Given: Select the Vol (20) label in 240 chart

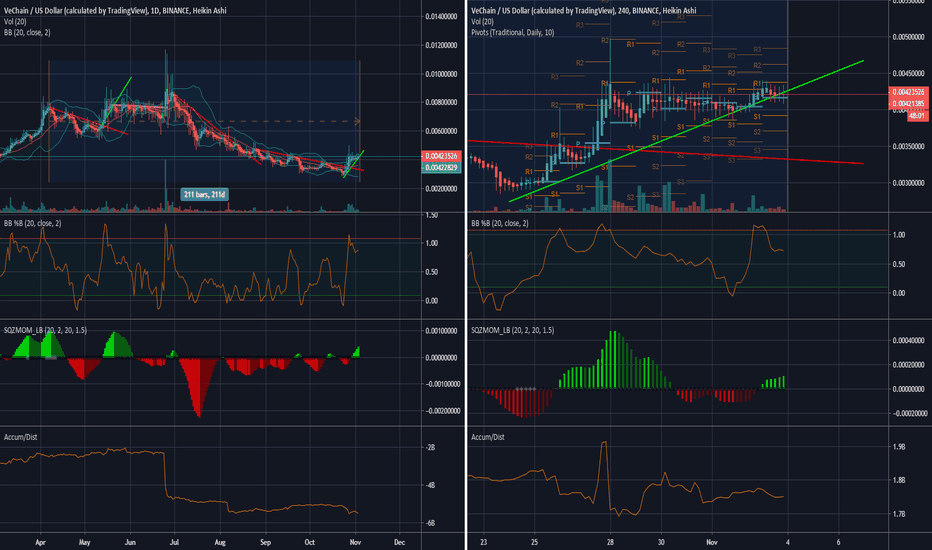Looking at the screenshot, I should point(482,21).
